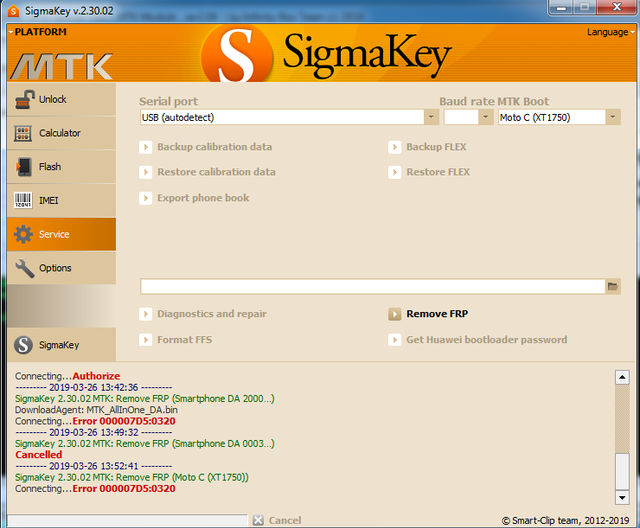Screen dimensions: 640x528
Task: Open the Baud rate dropdown arrow
Action: click(x=485, y=118)
